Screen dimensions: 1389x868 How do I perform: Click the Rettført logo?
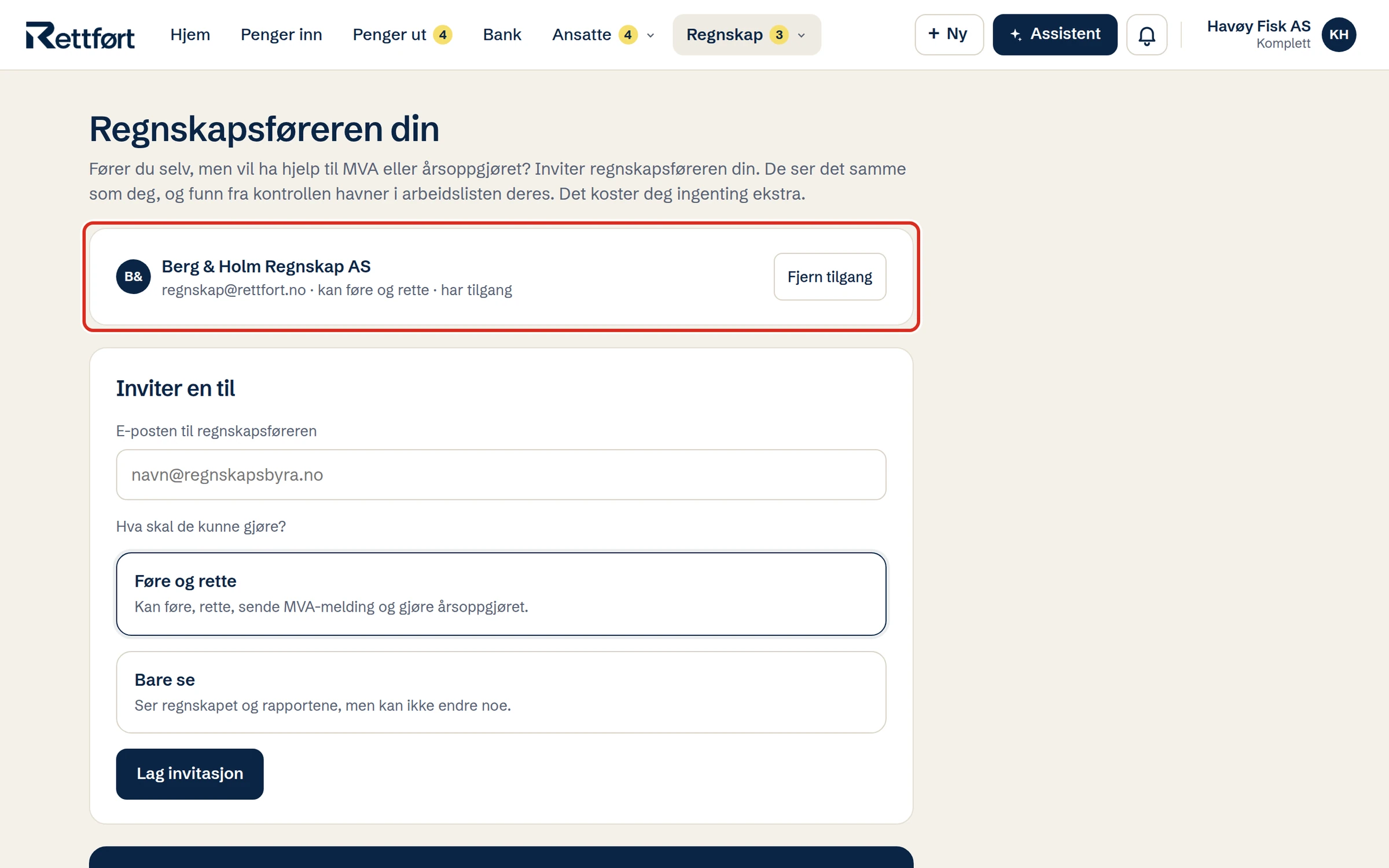coord(80,35)
